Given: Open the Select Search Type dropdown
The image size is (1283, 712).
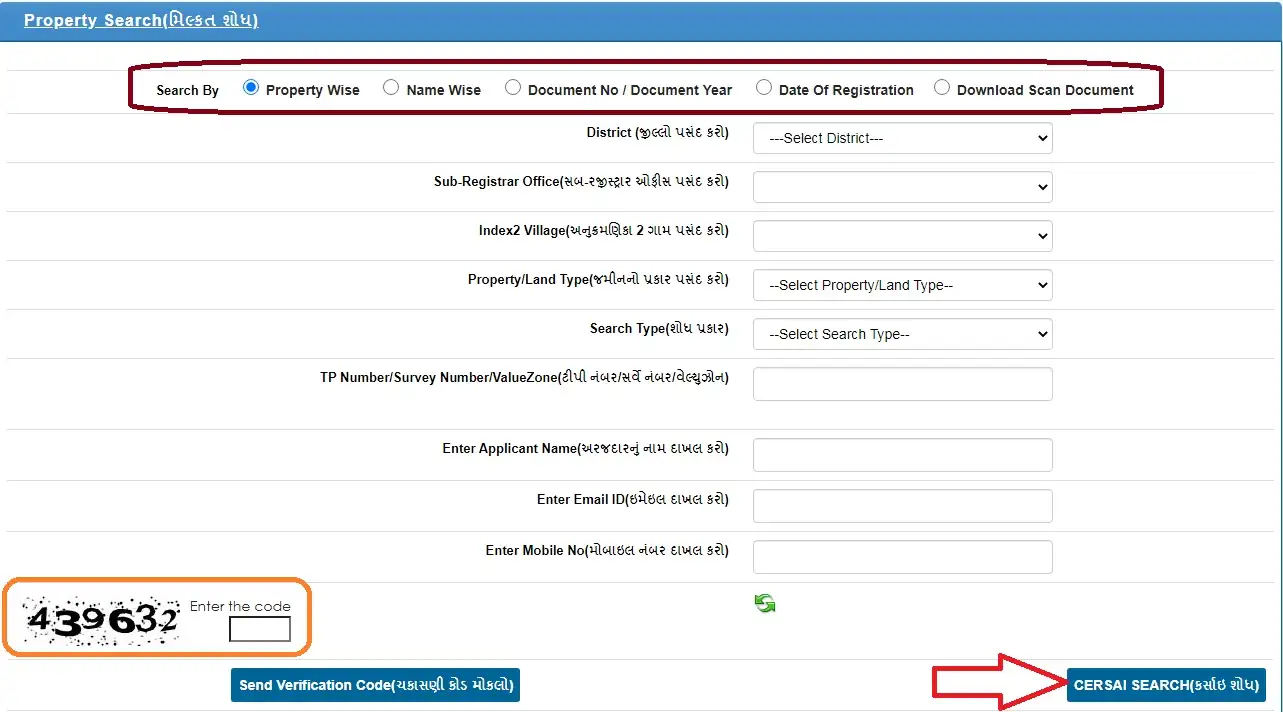Looking at the screenshot, I should (x=902, y=334).
